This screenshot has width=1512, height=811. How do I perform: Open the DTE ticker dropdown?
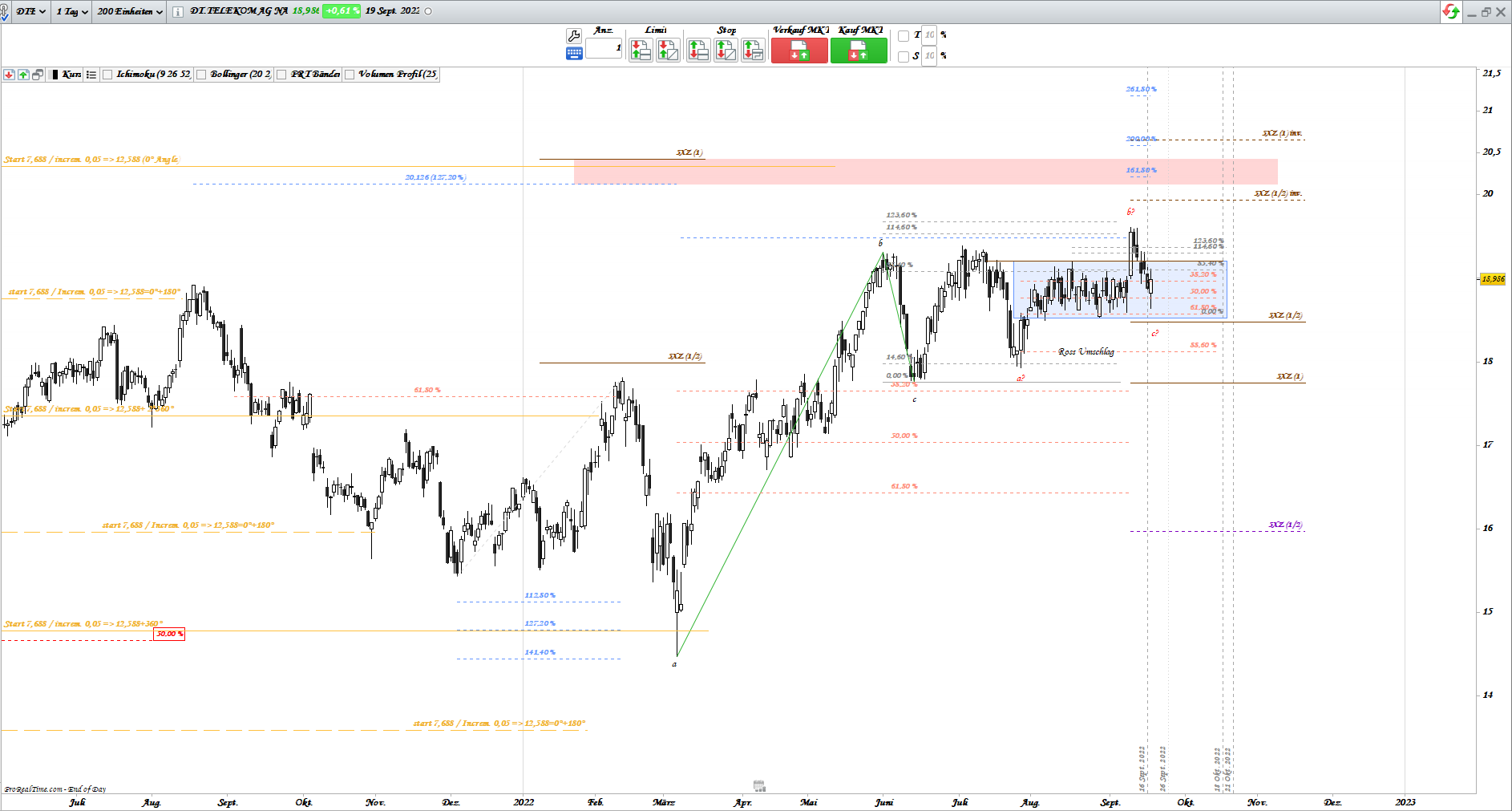[x=30, y=11]
